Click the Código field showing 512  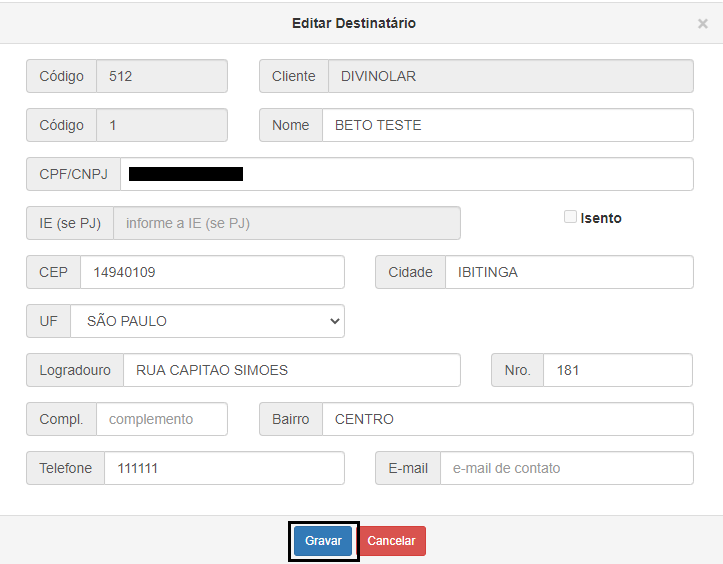click(x=161, y=76)
